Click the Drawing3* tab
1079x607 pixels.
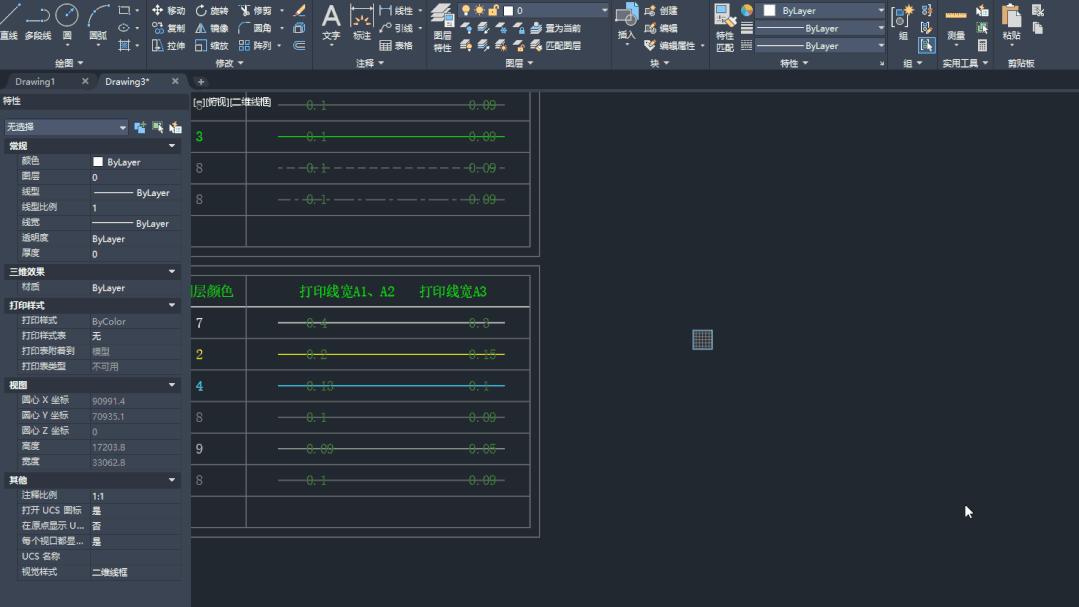pos(127,82)
